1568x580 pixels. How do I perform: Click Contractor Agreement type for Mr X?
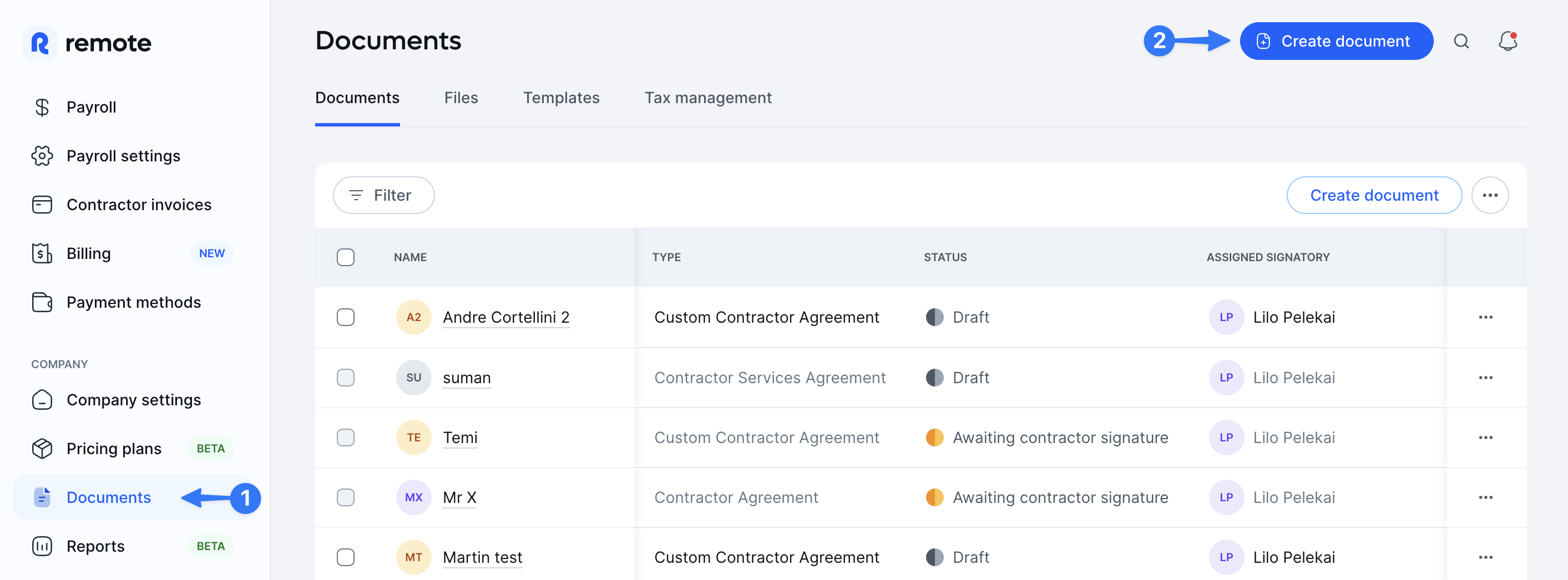coord(735,497)
